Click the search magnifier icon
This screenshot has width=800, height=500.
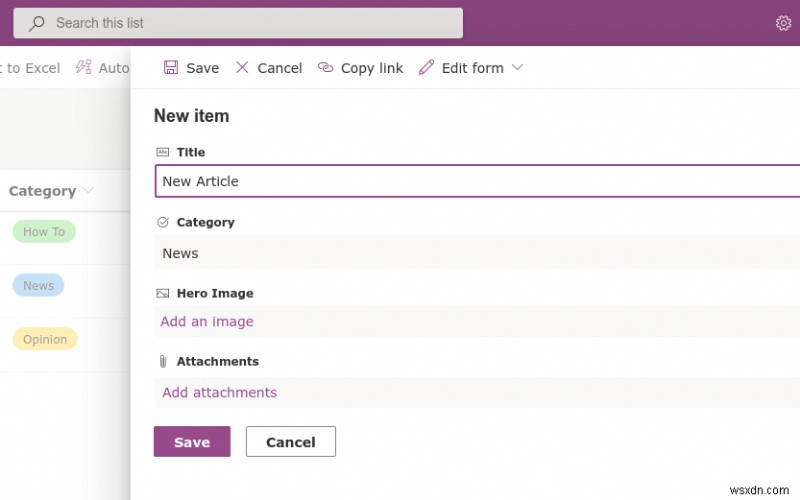coord(36,22)
